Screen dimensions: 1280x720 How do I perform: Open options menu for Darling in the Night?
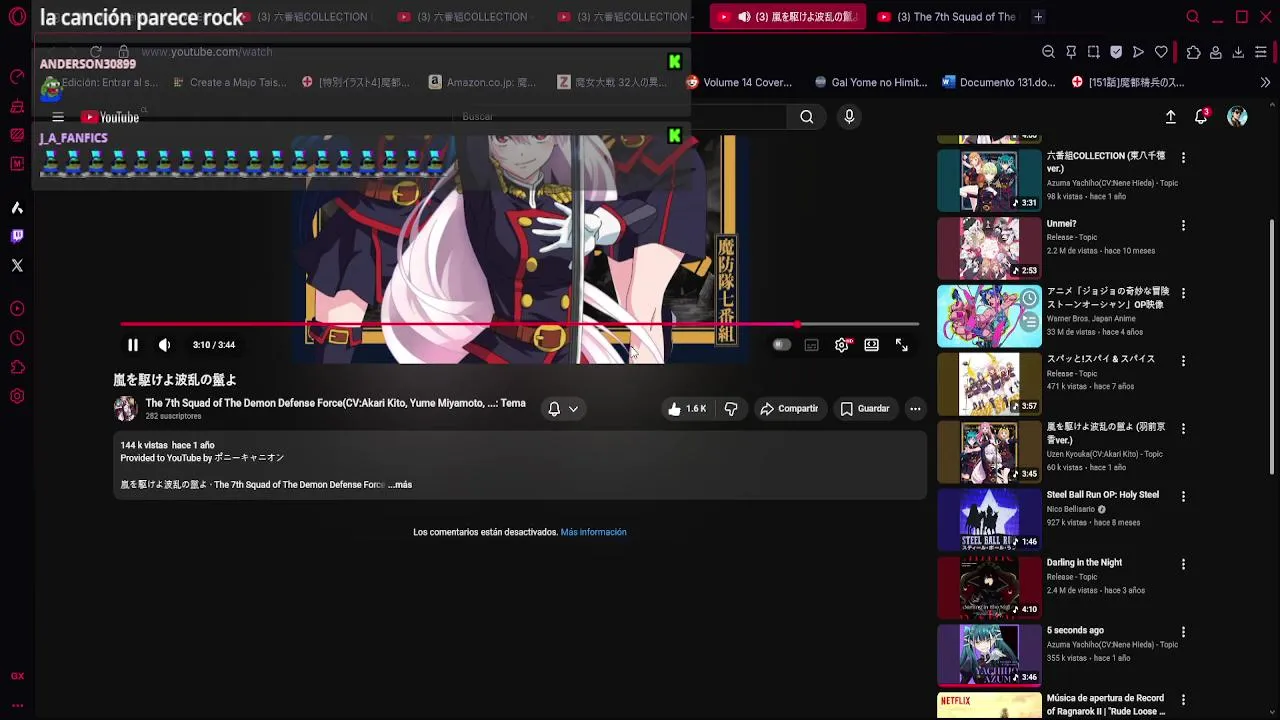tap(1183, 564)
